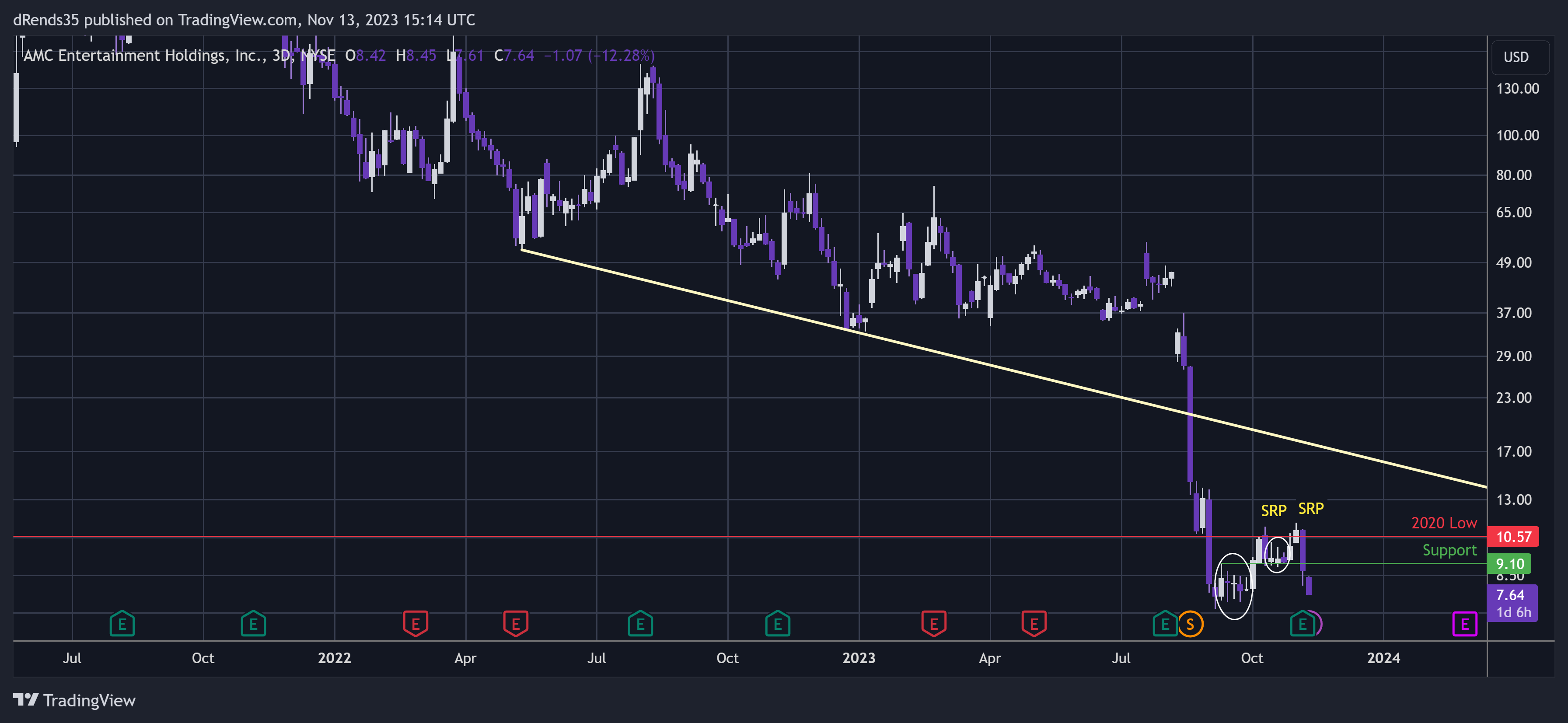Click the earnings marker near Jul 2021

coord(122,624)
